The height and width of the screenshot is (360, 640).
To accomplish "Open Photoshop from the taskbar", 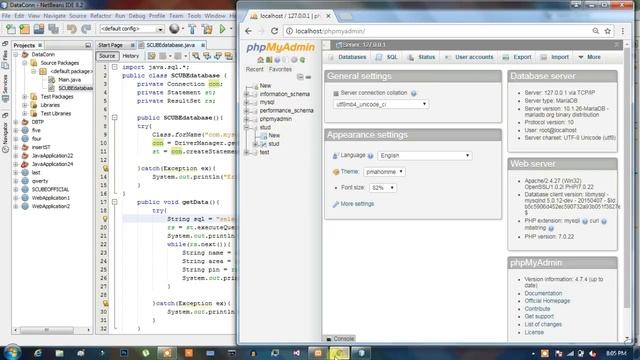I will coord(124,353).
